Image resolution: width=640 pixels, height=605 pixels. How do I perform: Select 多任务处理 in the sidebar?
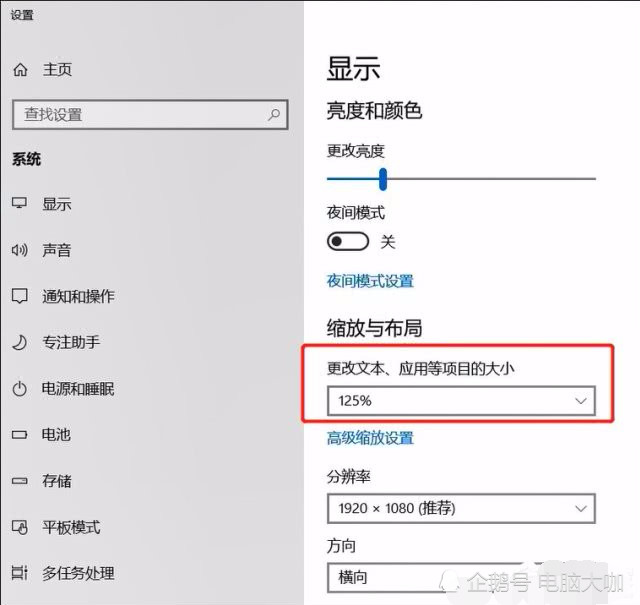coord(78,573)
